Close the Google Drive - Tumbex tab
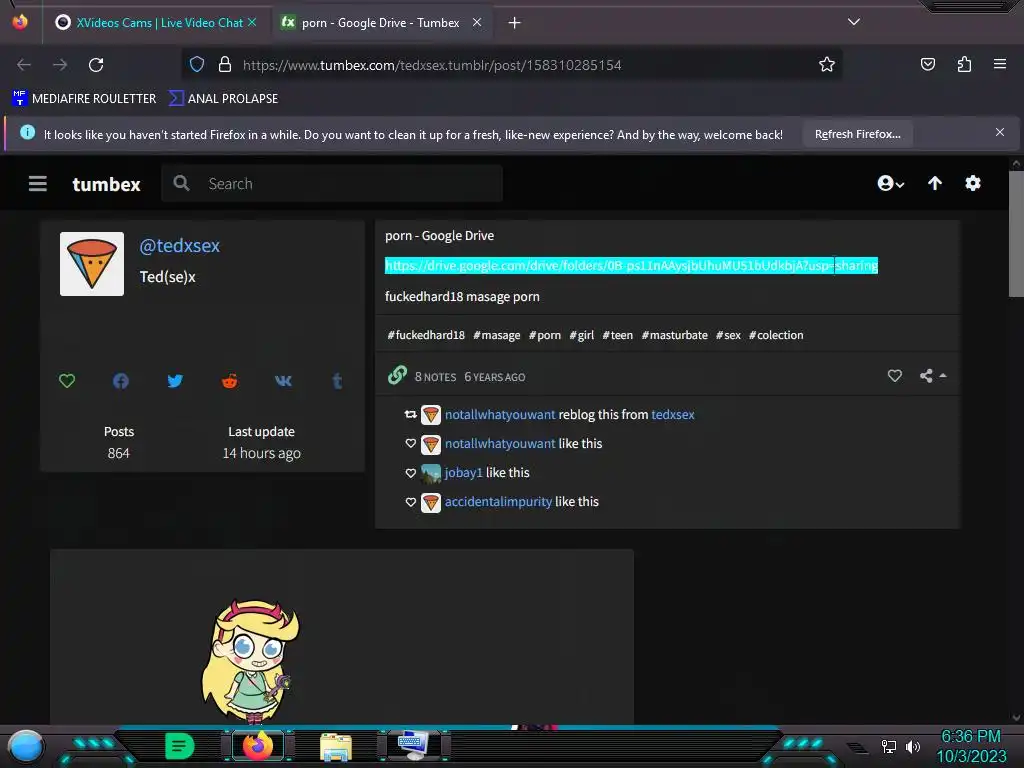Viewport: 1024px width, 768px height. (477, 22)
